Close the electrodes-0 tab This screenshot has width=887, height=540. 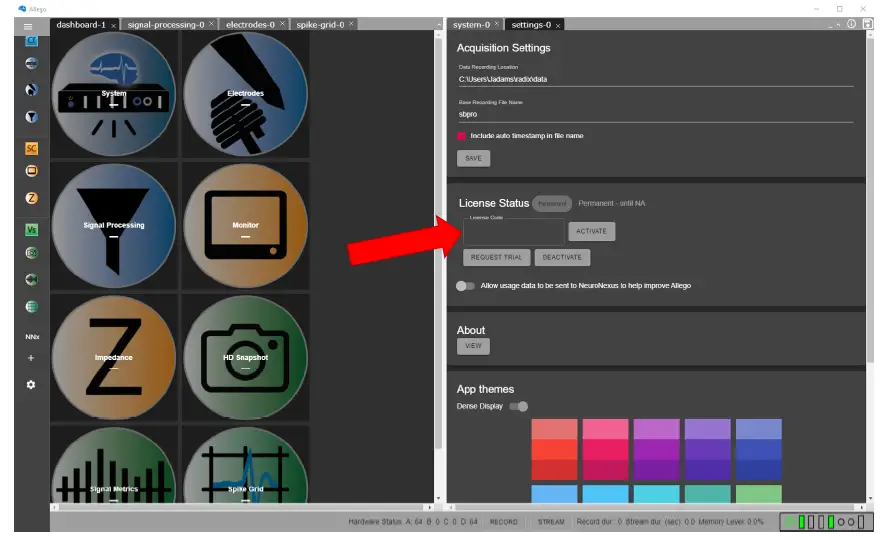[282, 24]
